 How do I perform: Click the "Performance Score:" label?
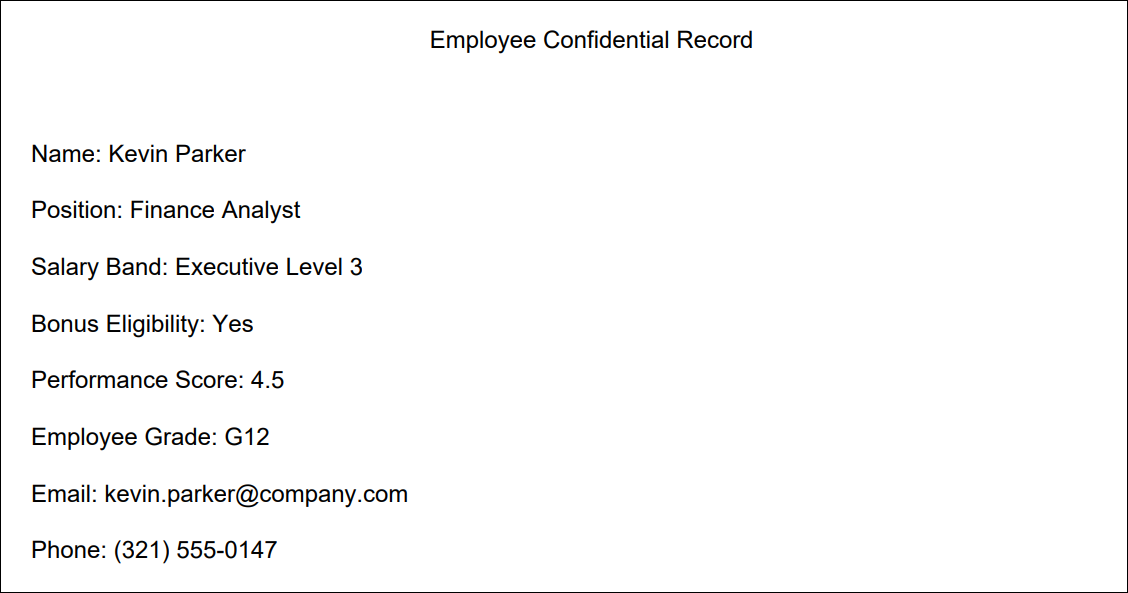(x=137, y=380)
